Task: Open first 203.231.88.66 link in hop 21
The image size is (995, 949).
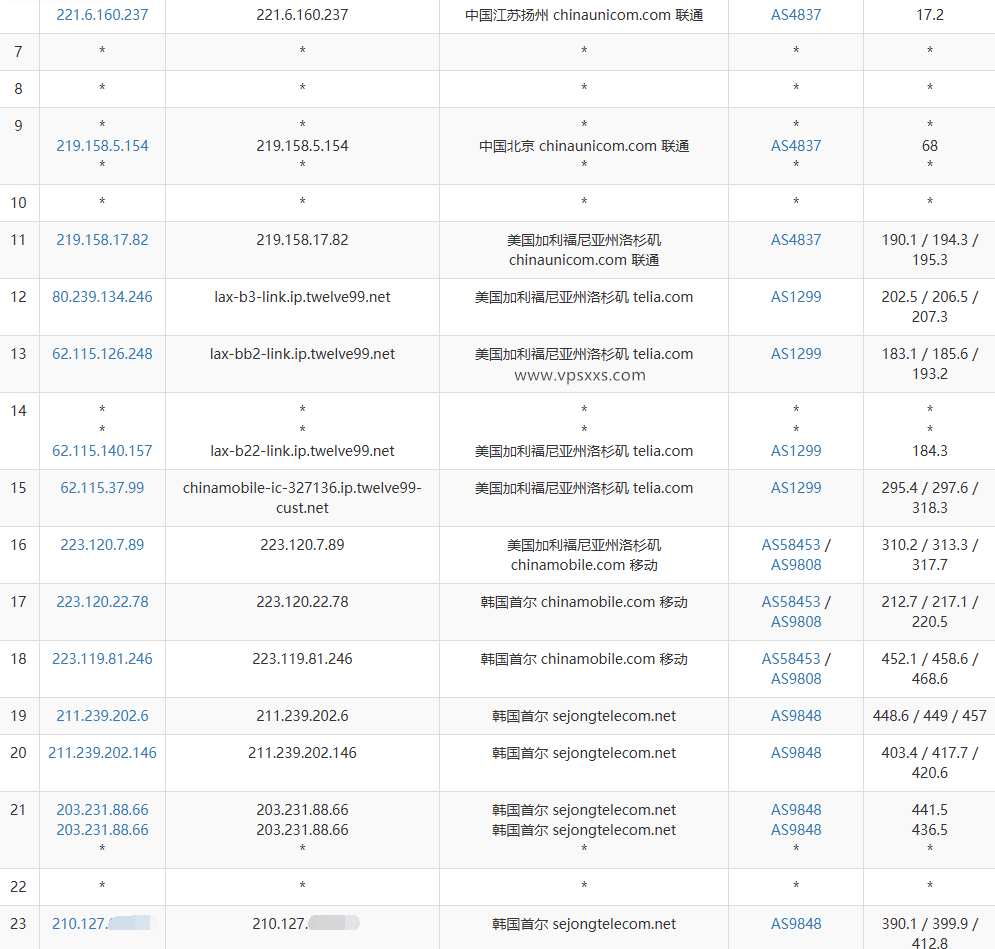Action: pyautogui.click(x=102, y=810)
